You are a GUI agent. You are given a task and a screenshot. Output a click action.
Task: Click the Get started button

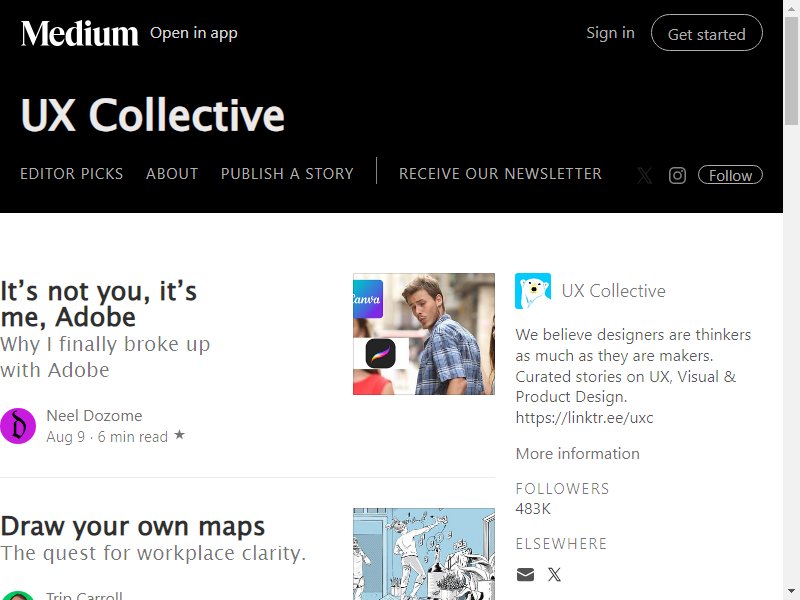point(707,33)
